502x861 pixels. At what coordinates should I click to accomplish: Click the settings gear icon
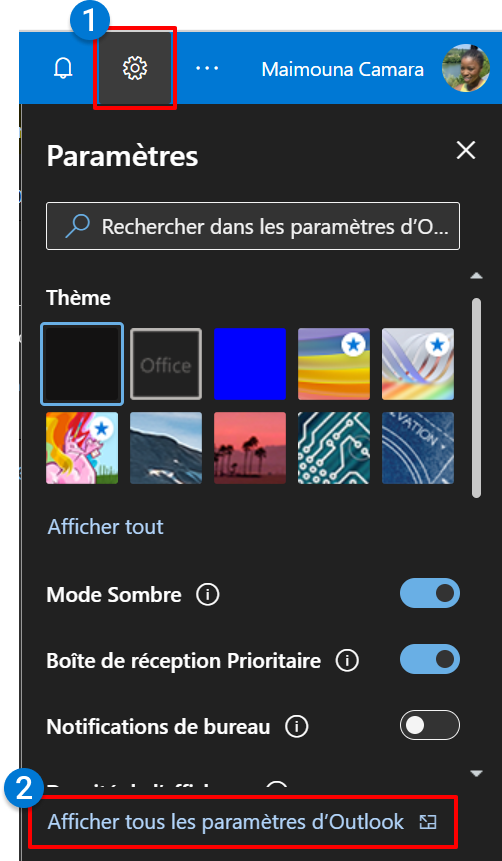click(x=135, y=69)
